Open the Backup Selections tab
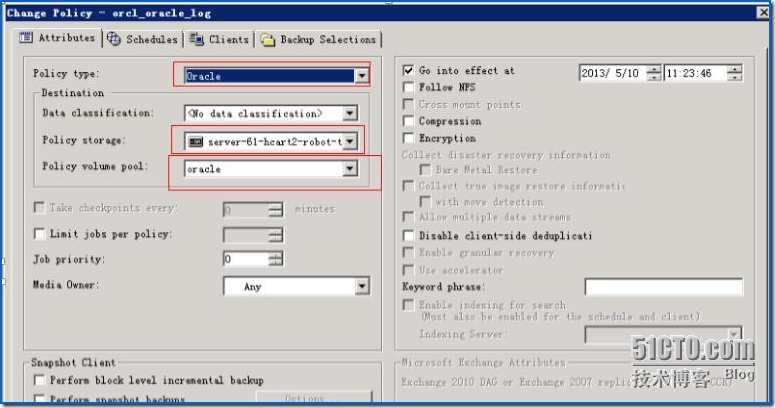Screen dimensions: 775x408 click(318, 39)
